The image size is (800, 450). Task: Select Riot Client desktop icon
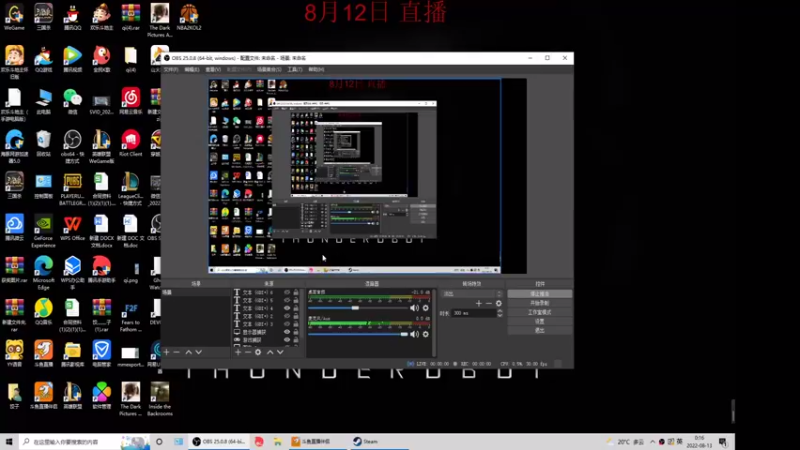tap(131, 143)
